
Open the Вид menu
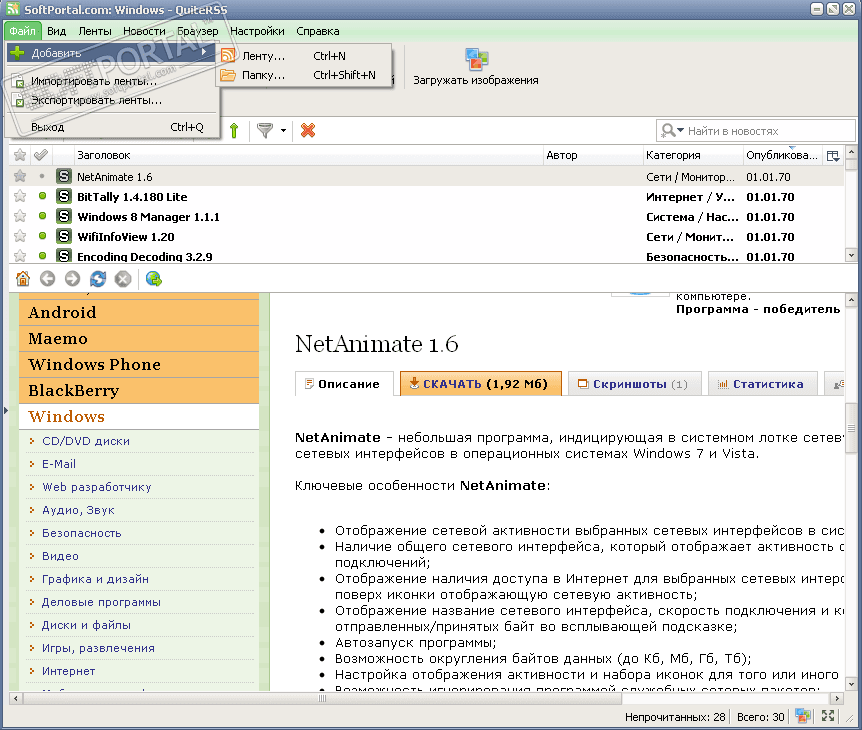point(57,31)
